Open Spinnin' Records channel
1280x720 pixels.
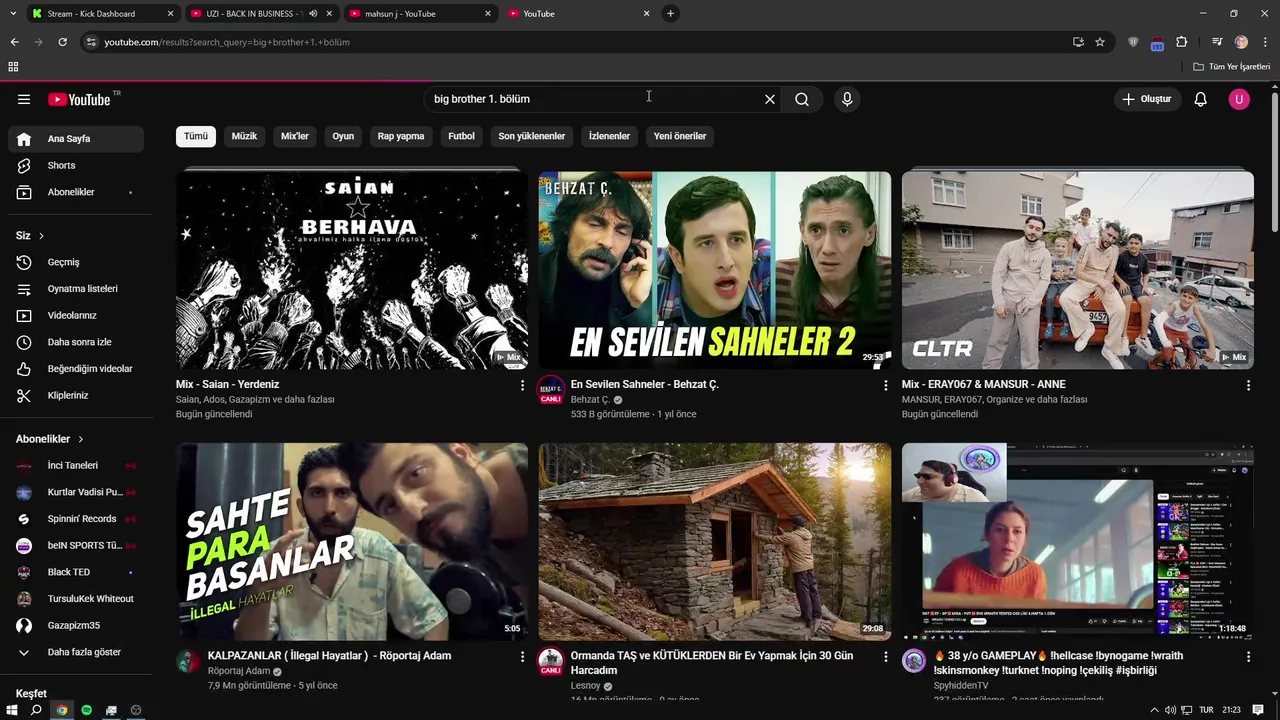point(76,519)
